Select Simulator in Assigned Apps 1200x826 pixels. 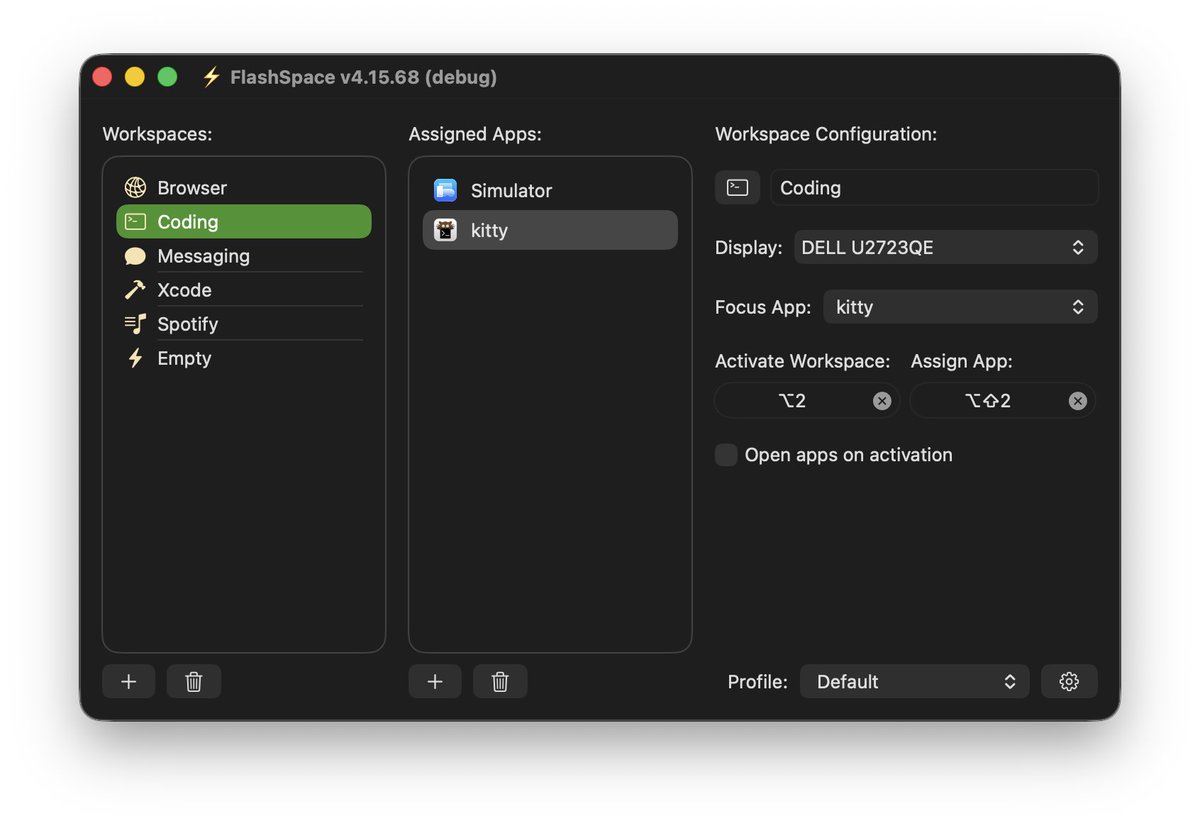550,190
